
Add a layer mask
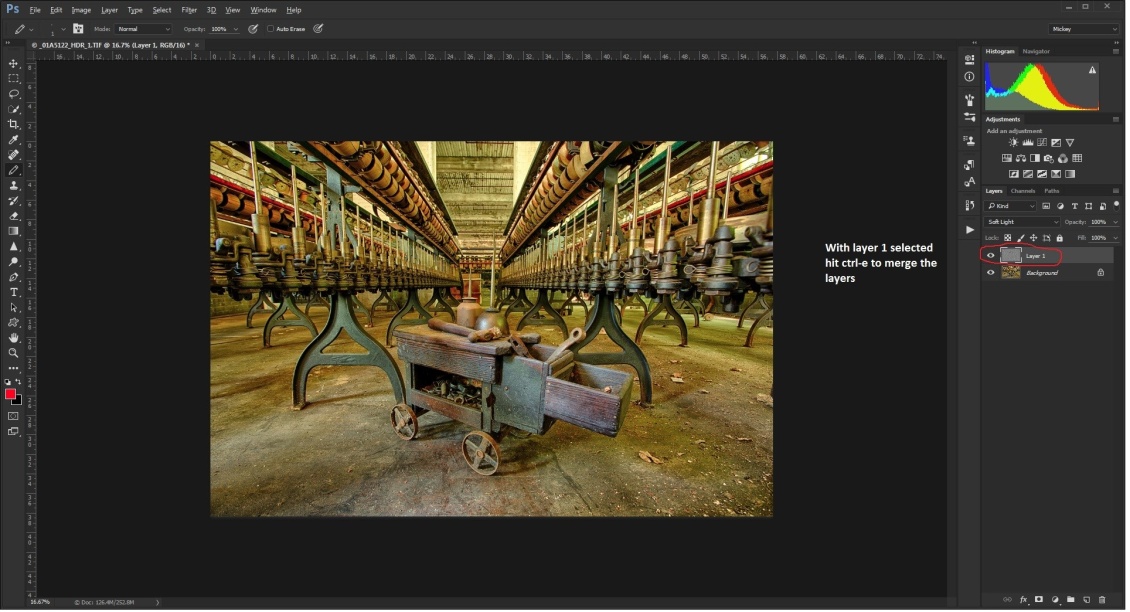(x=1038, y=600)
